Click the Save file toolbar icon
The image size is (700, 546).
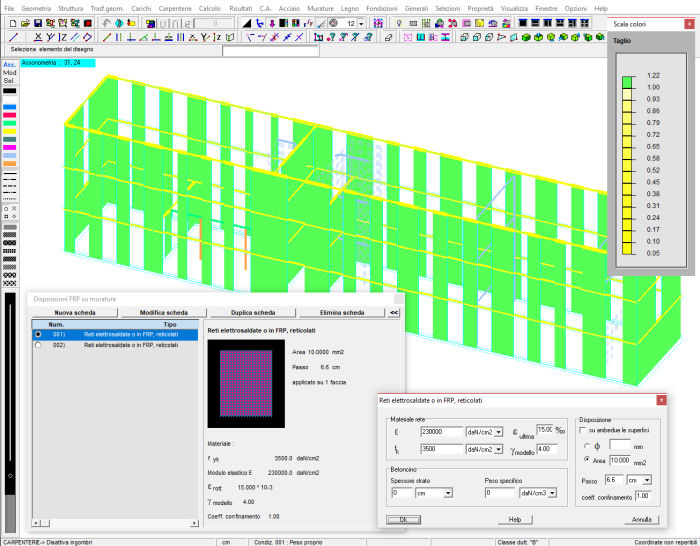[37, 22]
